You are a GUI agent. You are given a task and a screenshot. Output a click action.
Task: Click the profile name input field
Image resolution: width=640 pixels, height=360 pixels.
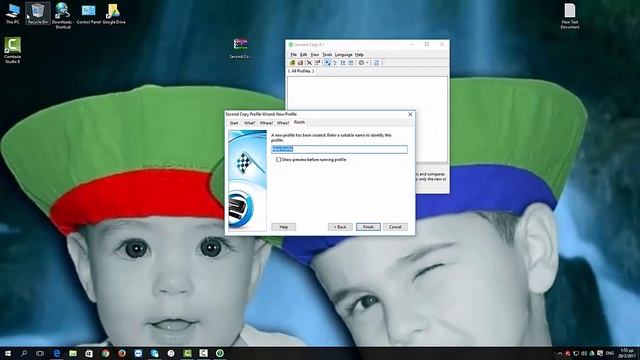tap(340, 149)
